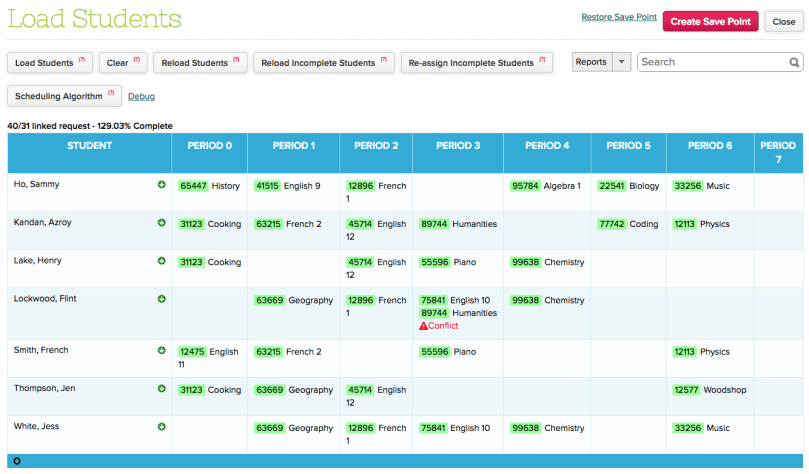Click the red Conflict warning icon

click(424, 326)
